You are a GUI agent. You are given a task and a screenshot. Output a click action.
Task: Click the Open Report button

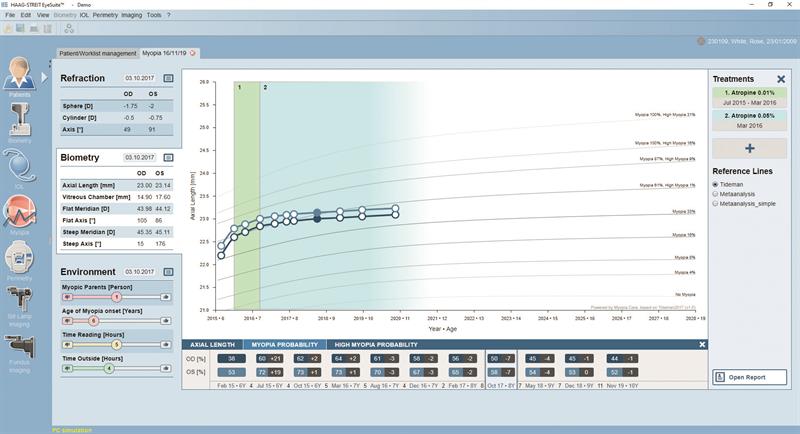point(749,377)
